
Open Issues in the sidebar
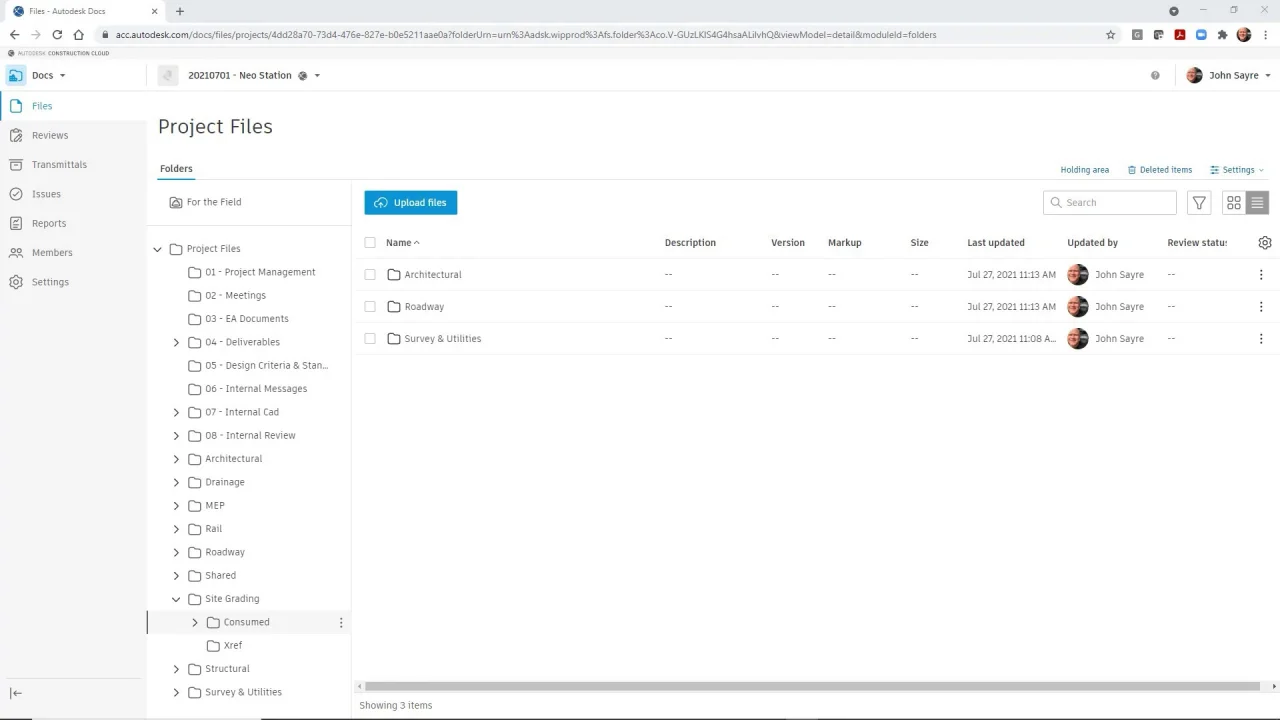[46, 194]
